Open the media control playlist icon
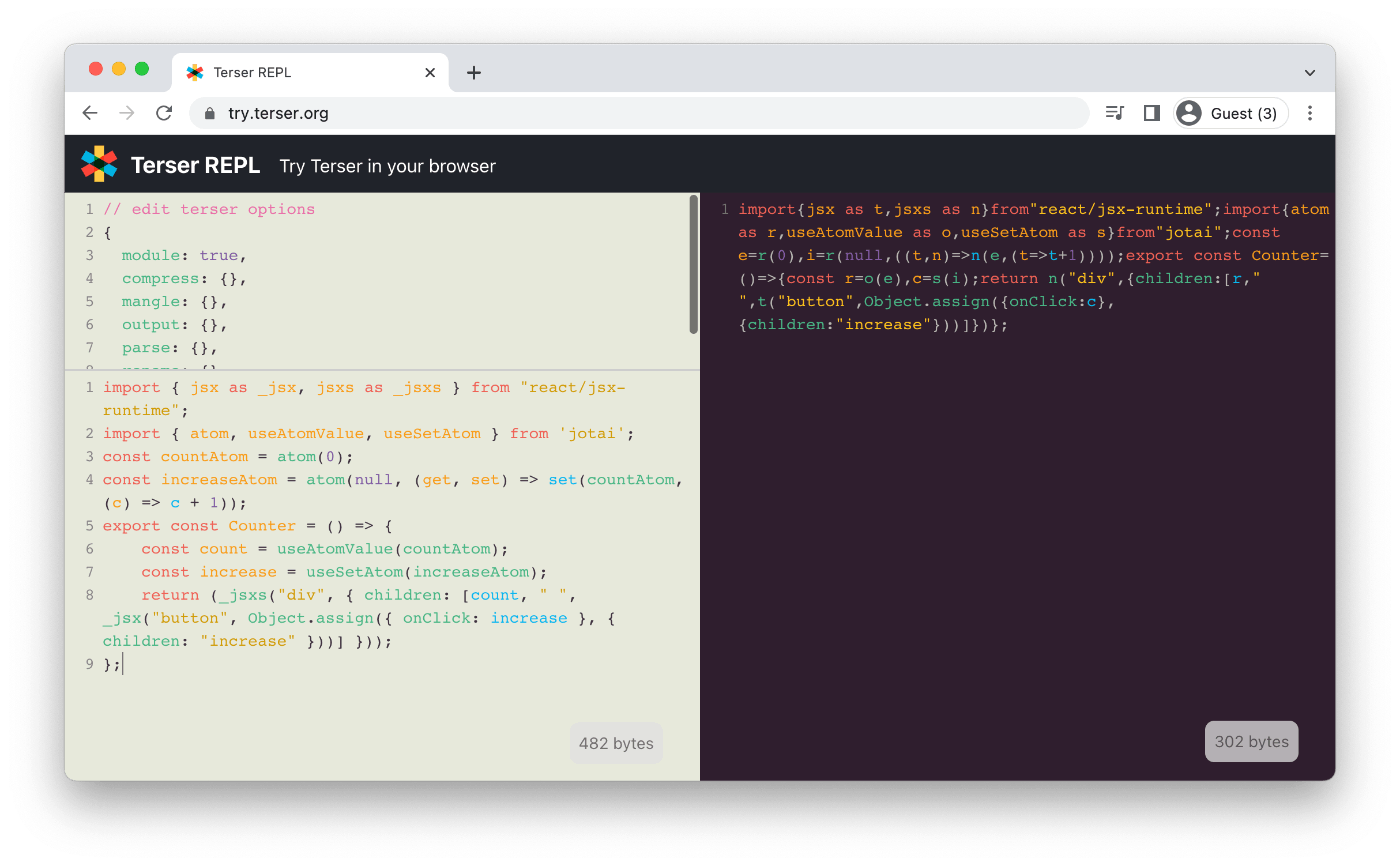This screenshot has width=1400, height=866. click(x=1114, y=113)
